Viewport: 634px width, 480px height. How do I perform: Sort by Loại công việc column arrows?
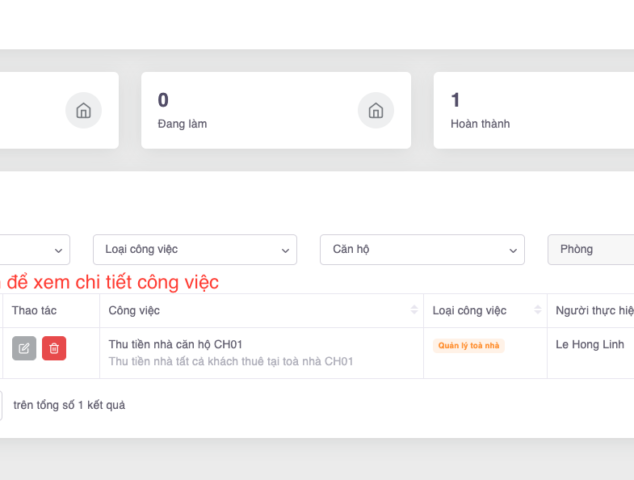[x=538, y=311]
